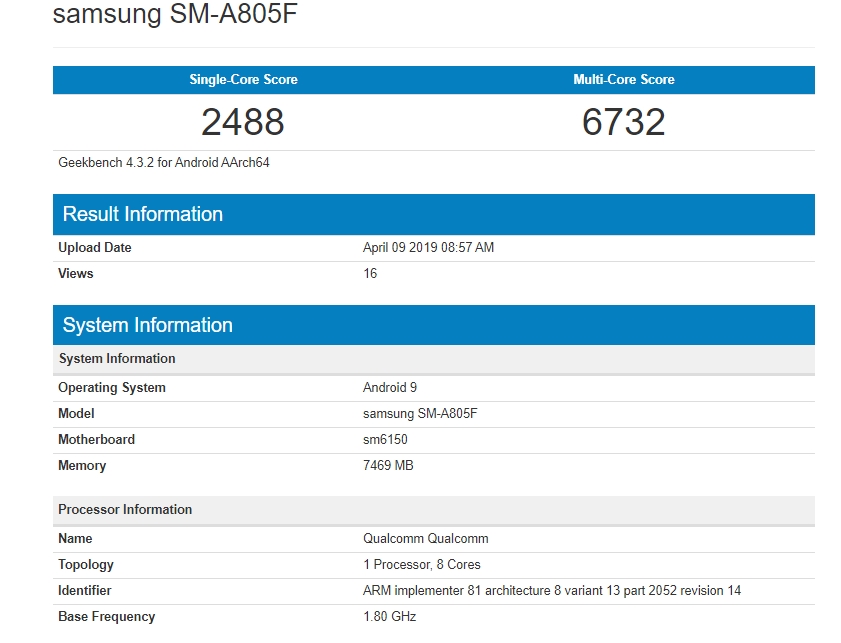Click the Single-Core Score header
Viewport: 841px width, 643px height.
click(243, 80)
